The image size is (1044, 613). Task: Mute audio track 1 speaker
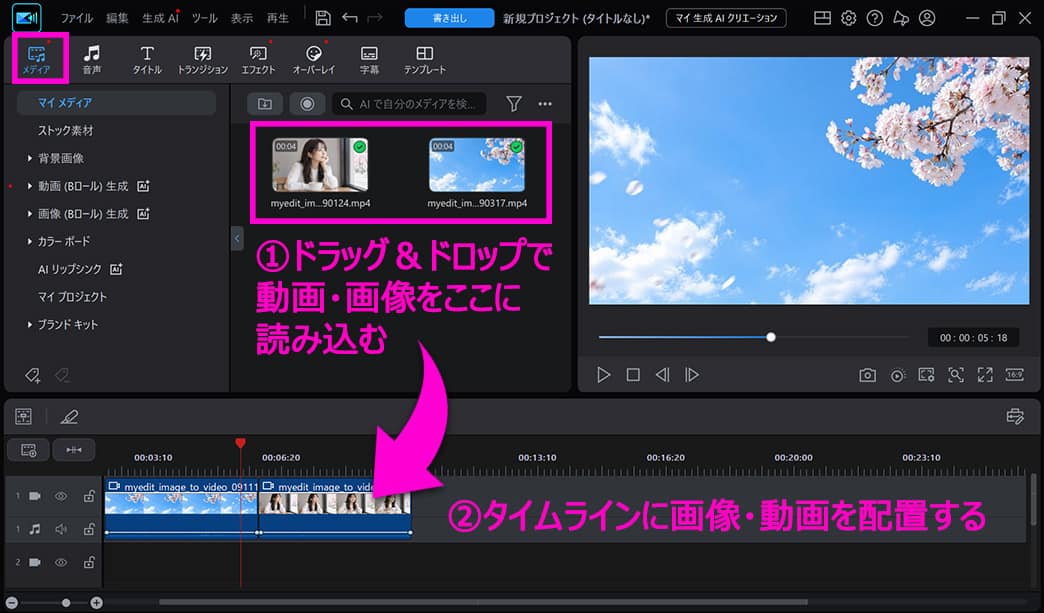pyautogui.click(x=61, y=529)
